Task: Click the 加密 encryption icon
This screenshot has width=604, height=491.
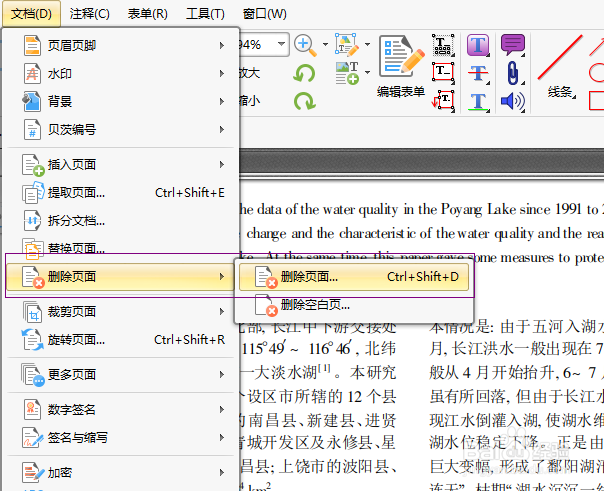Action: pyautogui.click(x=32, y=473)
